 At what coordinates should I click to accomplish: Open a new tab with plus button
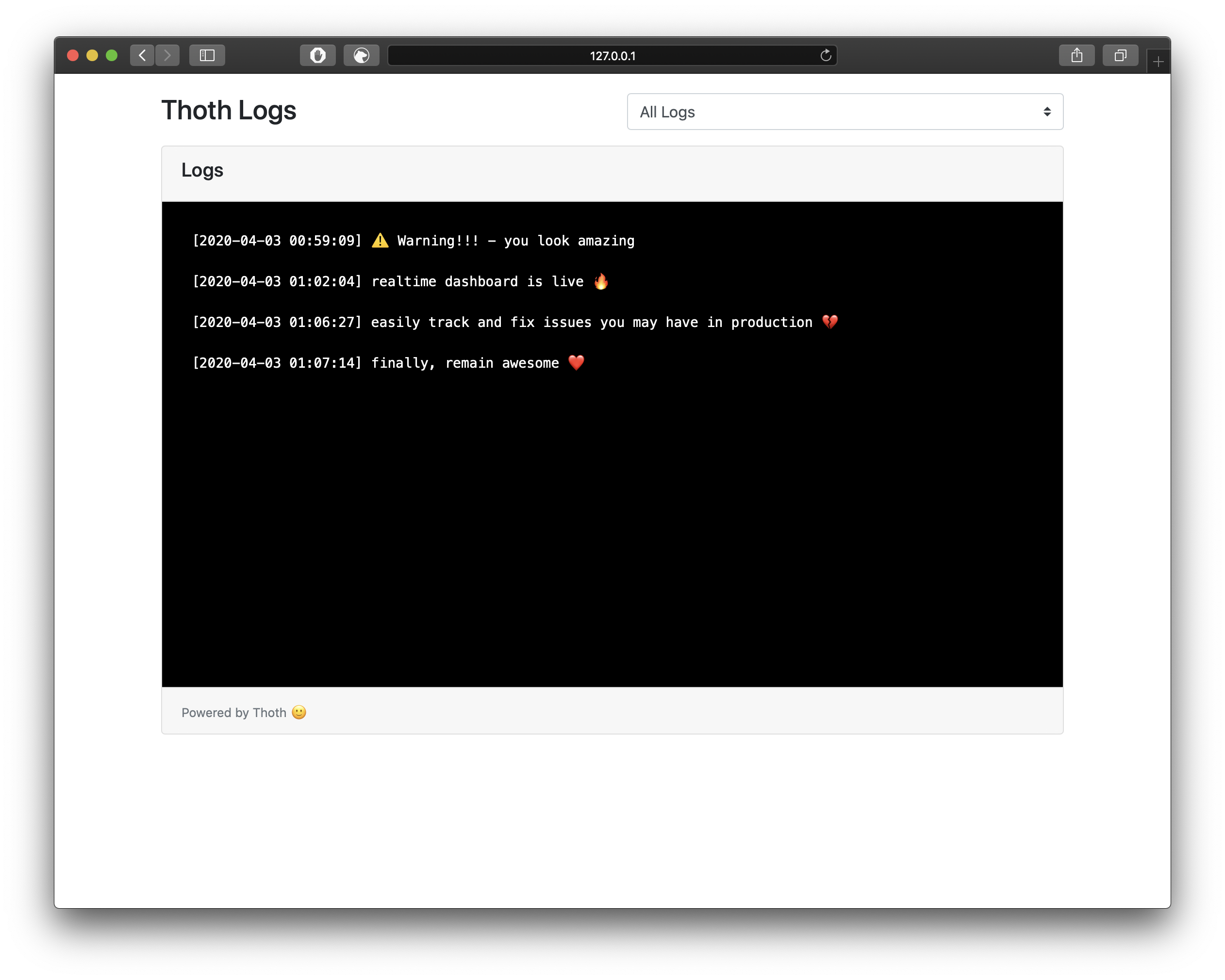pos(1158,61)
